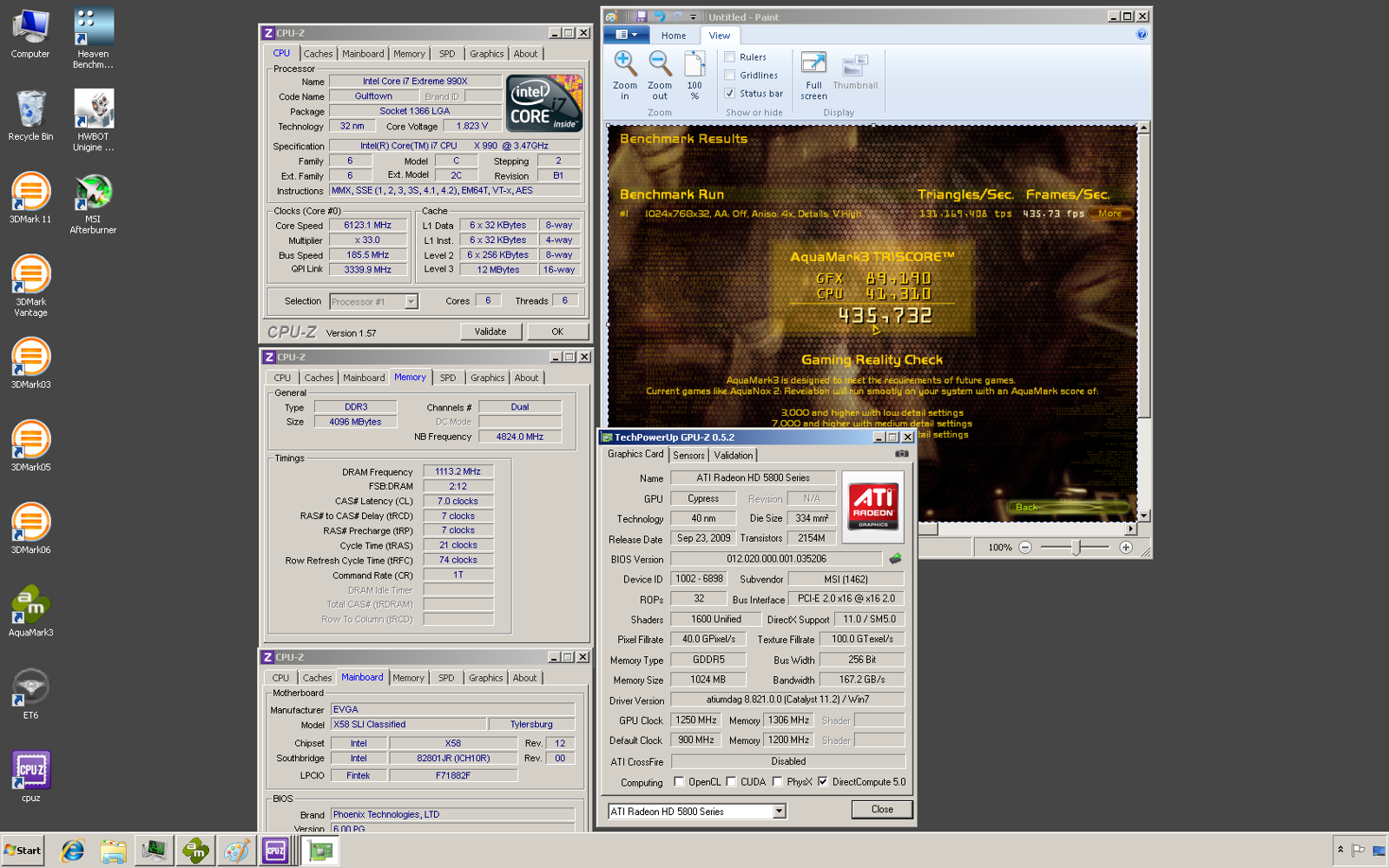This screenshot has width=1389, height=868.
Task: Toggle the CUDA checkbox in GPU-Z
Action: [731, 782]
